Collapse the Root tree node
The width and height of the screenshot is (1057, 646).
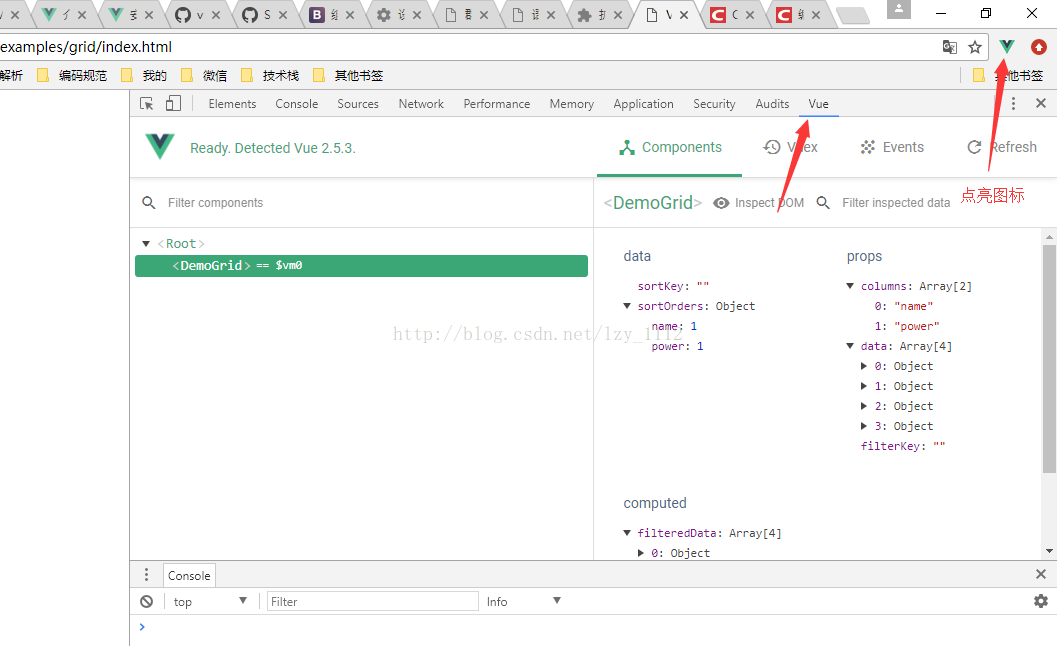coord(146,243)
